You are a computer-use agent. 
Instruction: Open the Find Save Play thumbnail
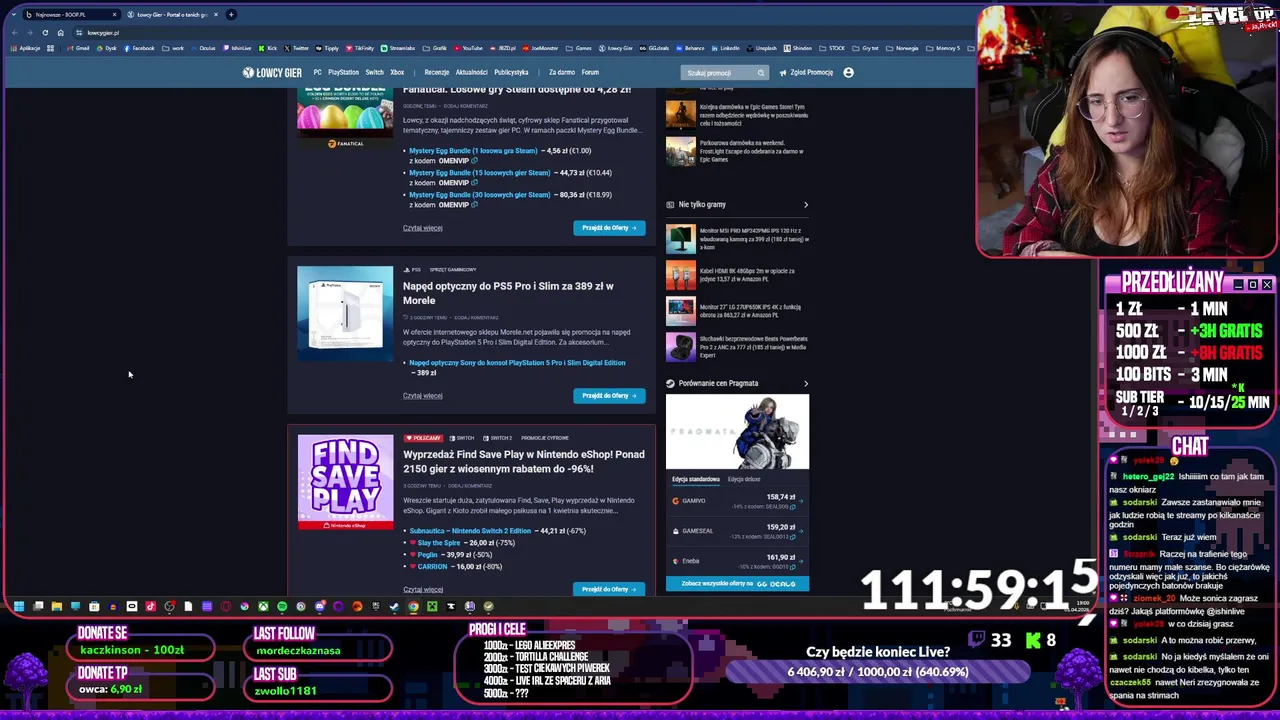click(345, 482)
